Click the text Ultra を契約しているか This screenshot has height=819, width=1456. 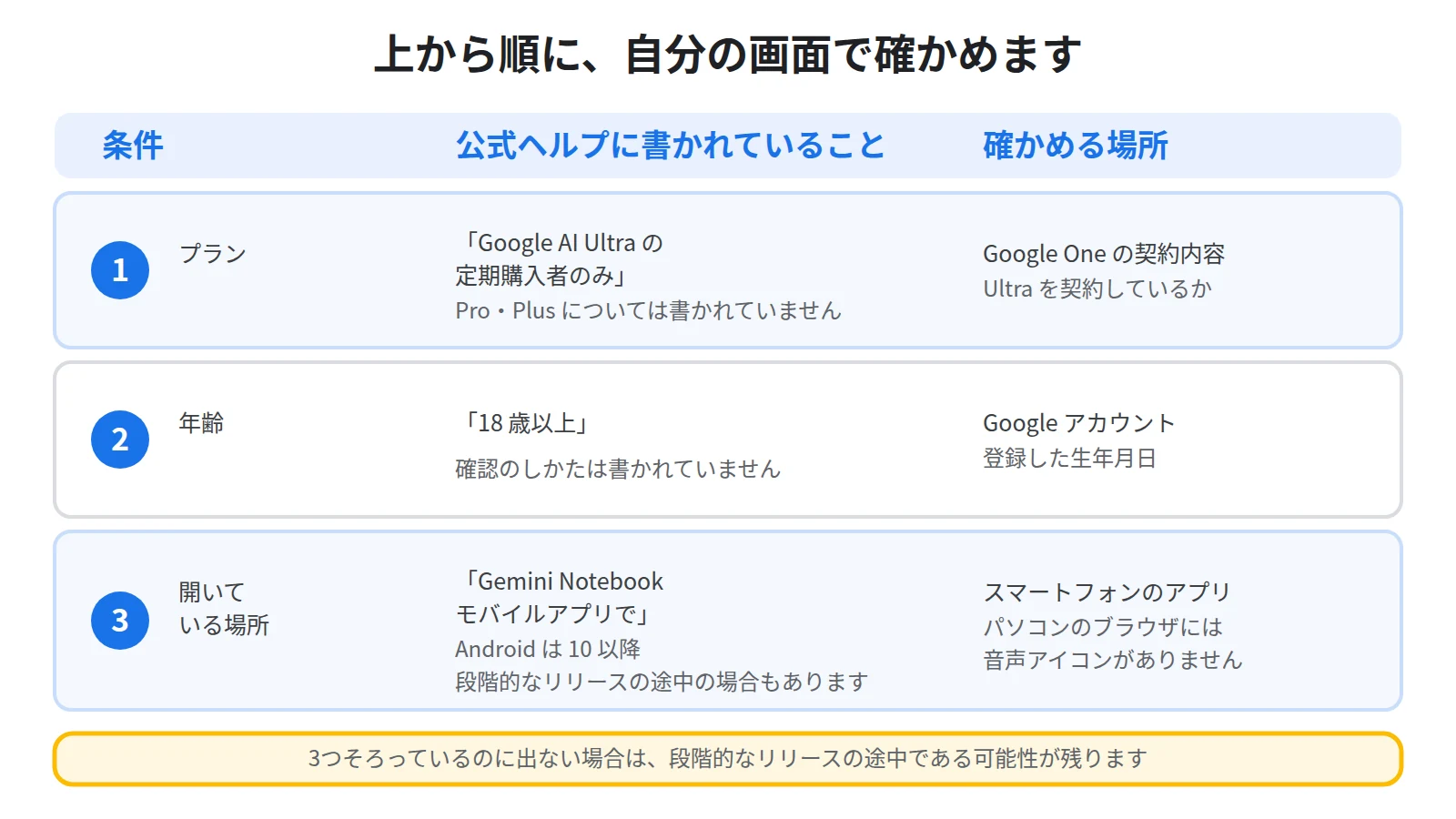(1097, 288)
